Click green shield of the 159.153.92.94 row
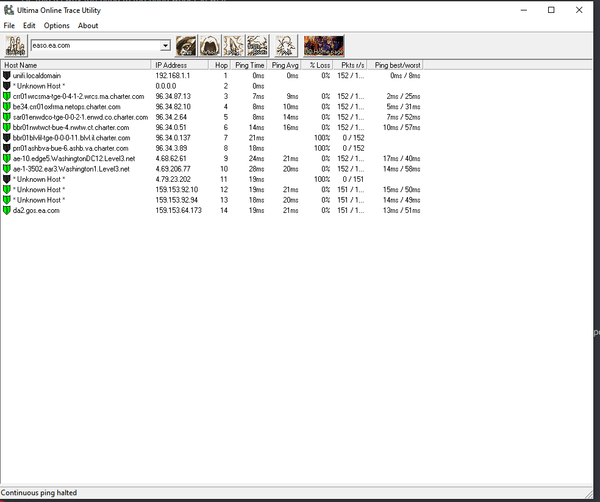Viewport: 600px width, 502px height. (x=7, y=200)
